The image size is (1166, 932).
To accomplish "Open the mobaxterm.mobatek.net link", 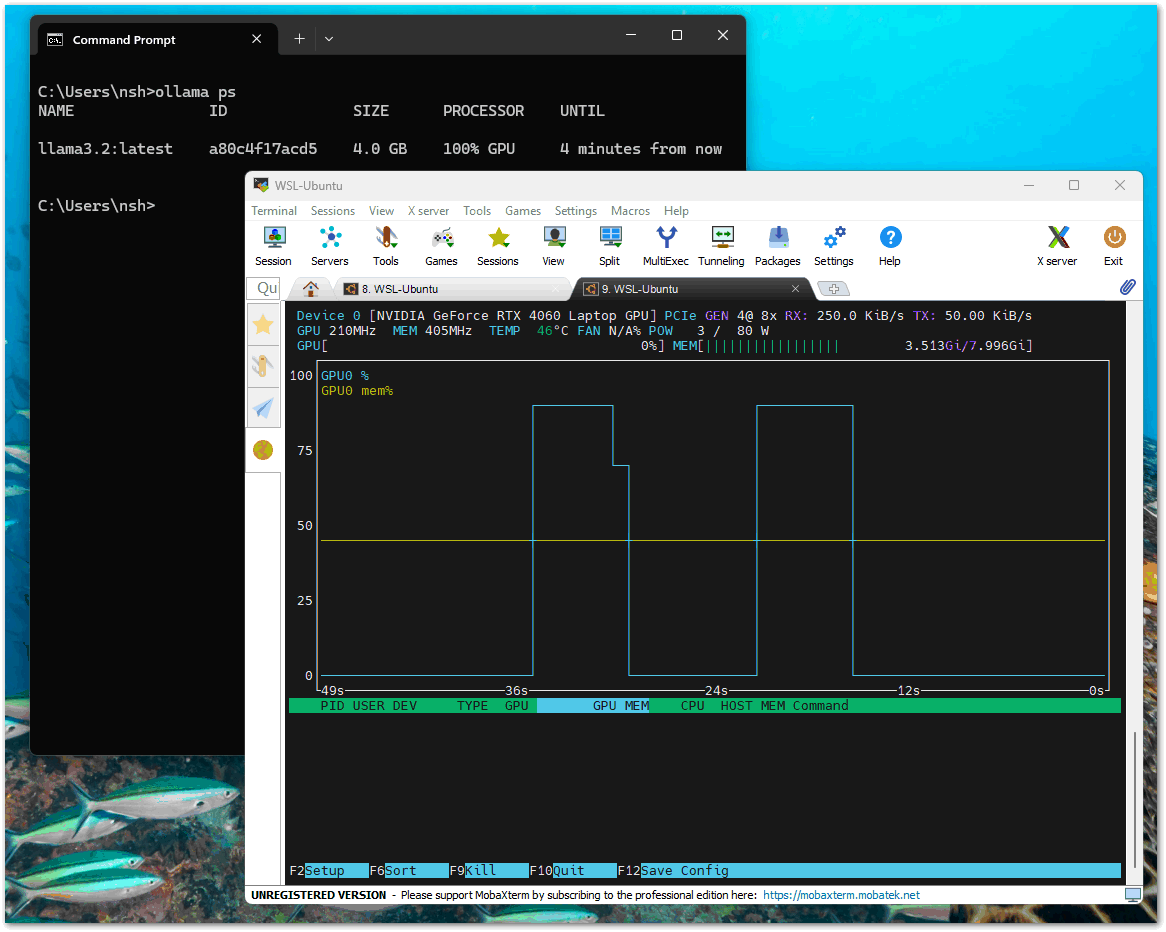I will 841,895.
